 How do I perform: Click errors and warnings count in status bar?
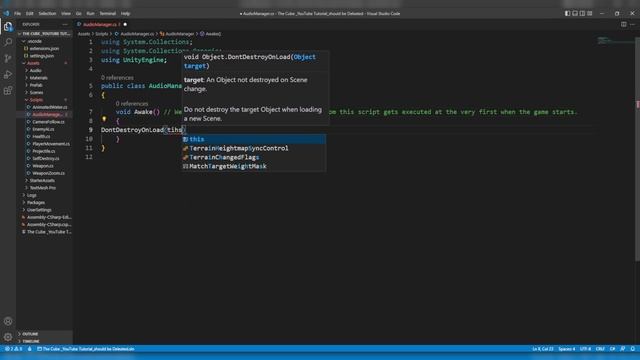click(x=13, y=349)
